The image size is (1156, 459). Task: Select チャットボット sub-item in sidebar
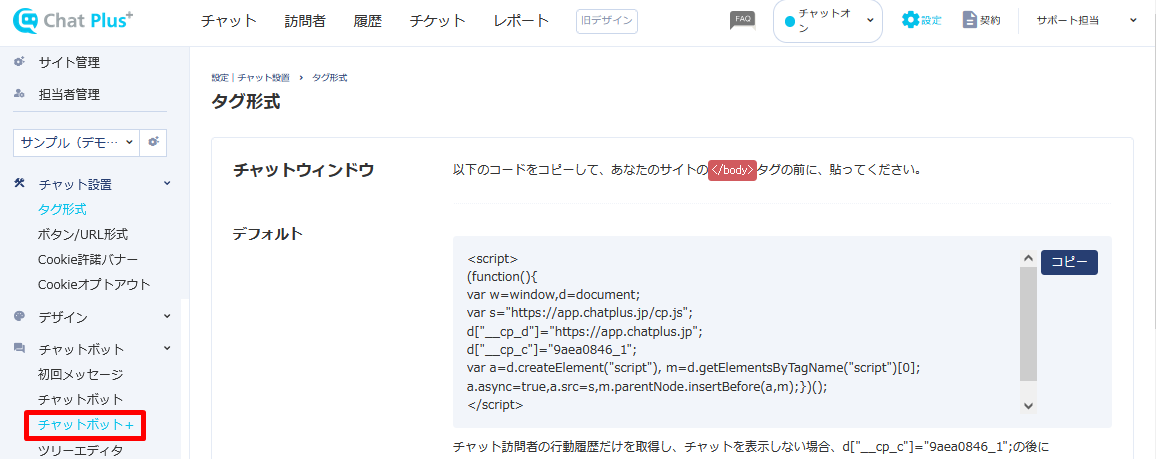[x=80, y=399]
